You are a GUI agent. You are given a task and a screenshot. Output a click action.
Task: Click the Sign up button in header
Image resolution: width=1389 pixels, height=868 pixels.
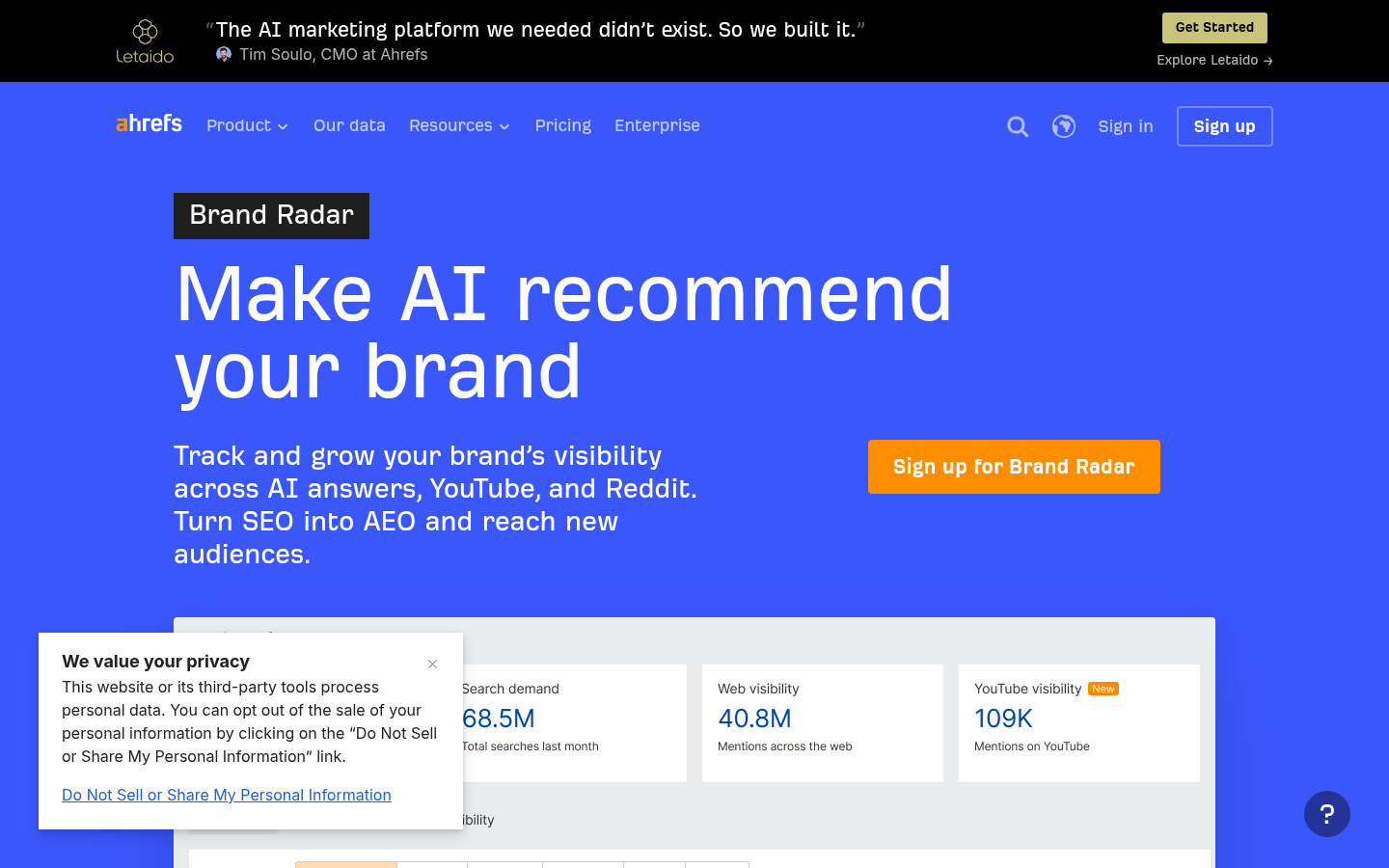pyautogui.click(x=1225, y=126)
